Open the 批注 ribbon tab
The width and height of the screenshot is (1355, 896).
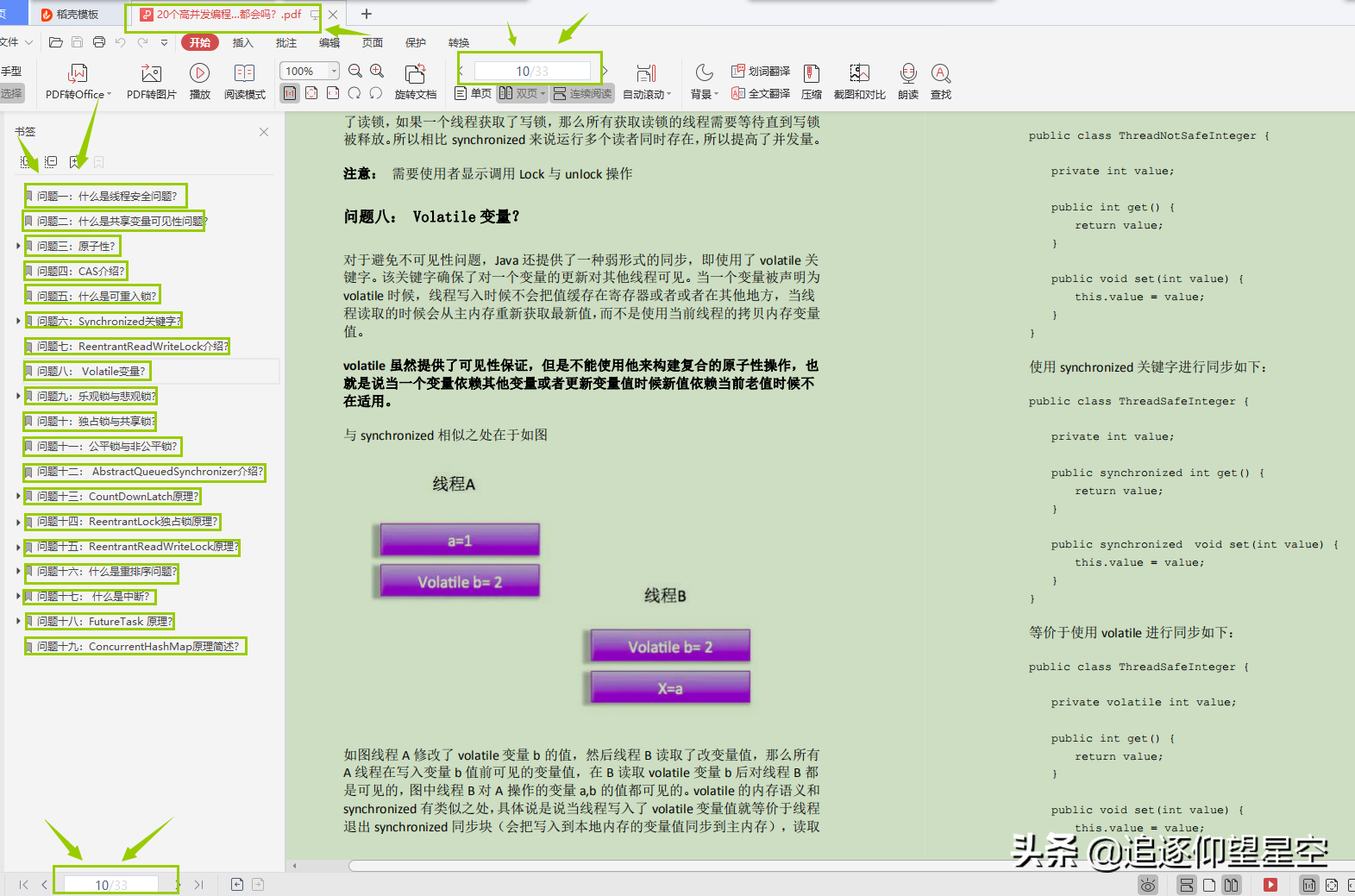point(286,42)
